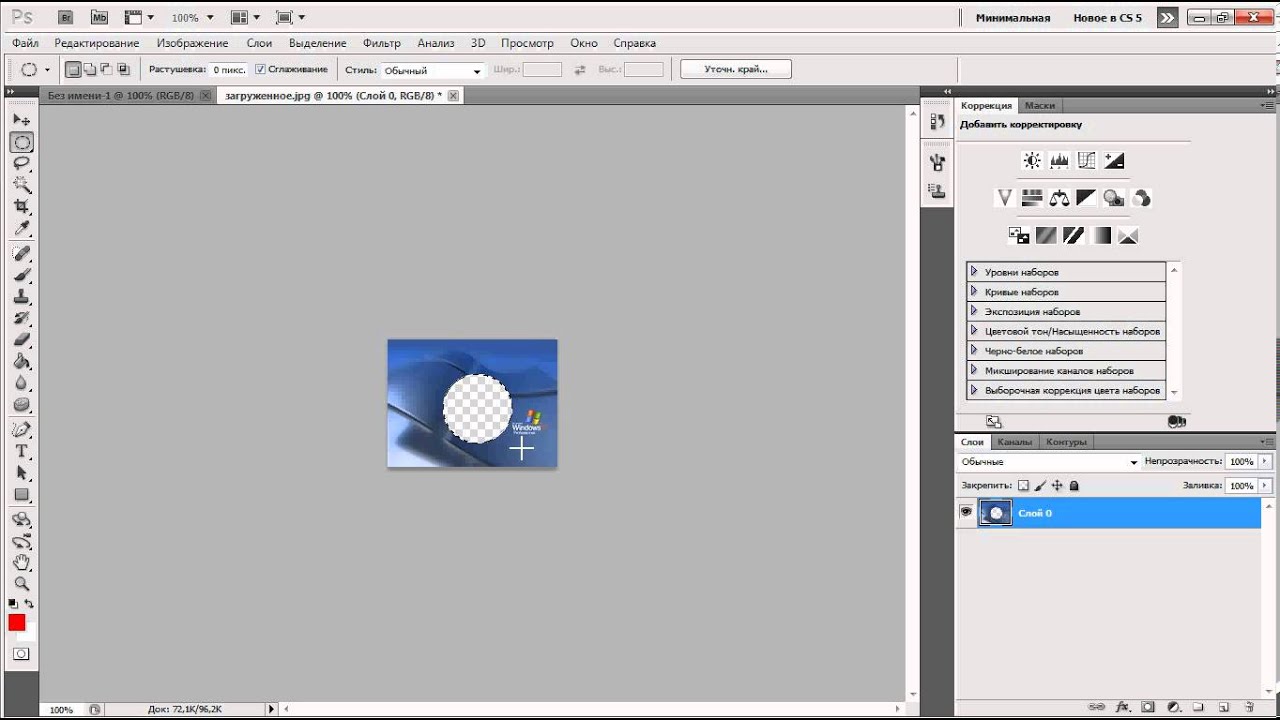The width and height of the screenshot is (1280, 720).
Task: Add a Photo Filter adjustment
Action: pyautogui.click(x=1114, y=198)
